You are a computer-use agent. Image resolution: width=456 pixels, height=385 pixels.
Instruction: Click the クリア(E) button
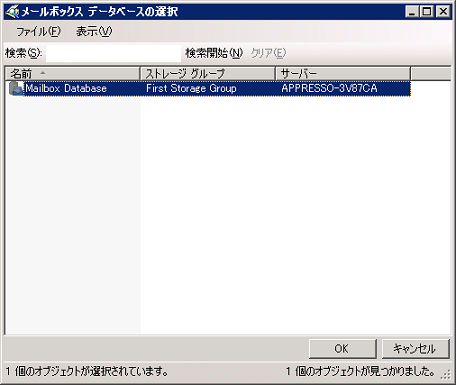tap(268, 53)
